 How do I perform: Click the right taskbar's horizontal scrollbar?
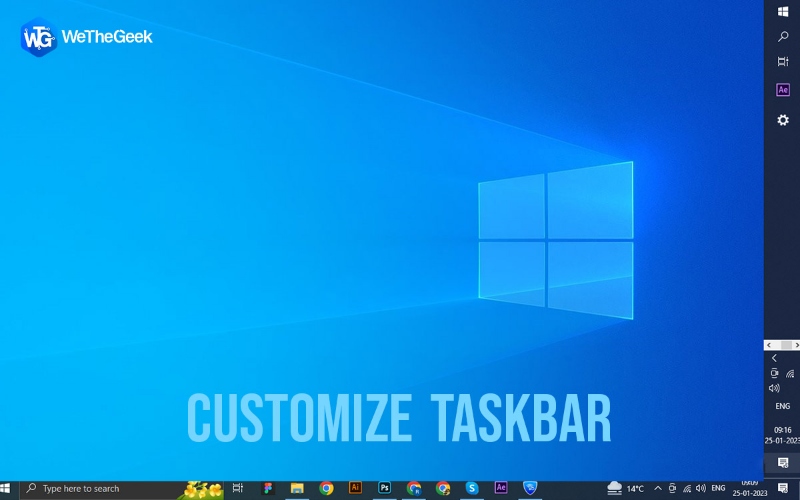click(782, 345)
